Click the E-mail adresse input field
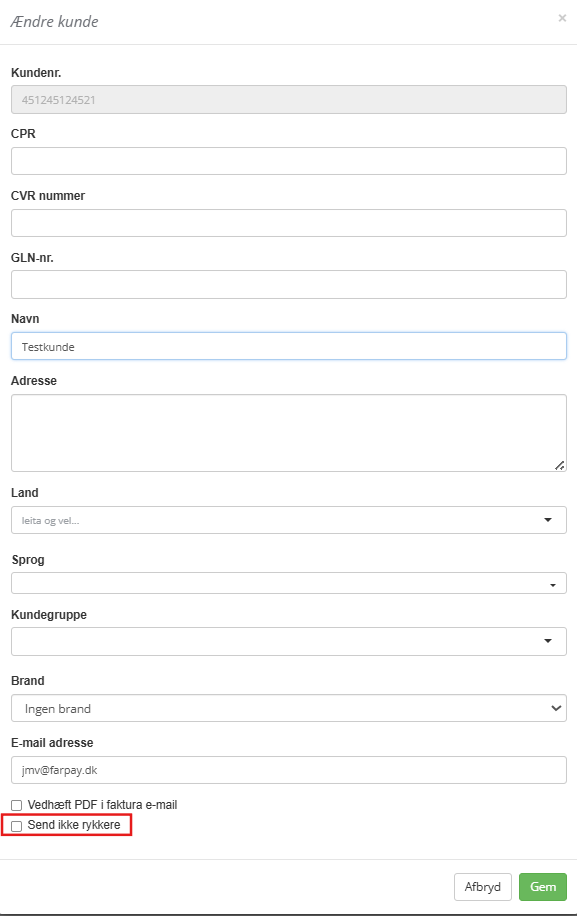The width and height of the screenshot is (577, 916). click(x=288, y=770)
